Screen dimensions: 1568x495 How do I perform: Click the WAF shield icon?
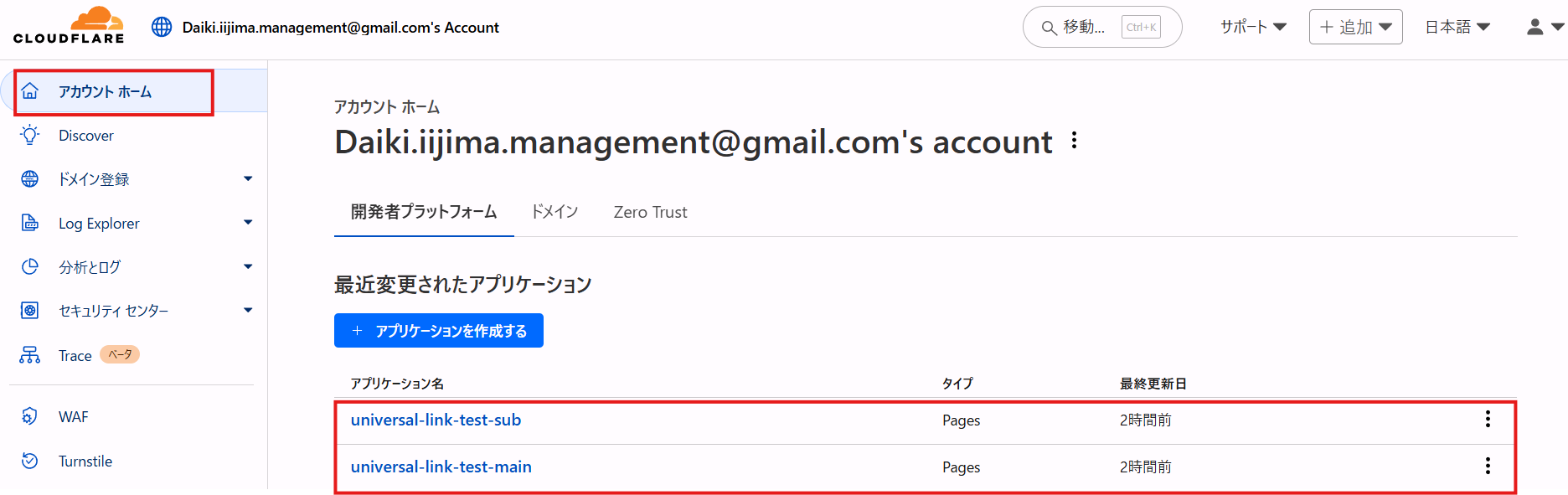point(30,416)
